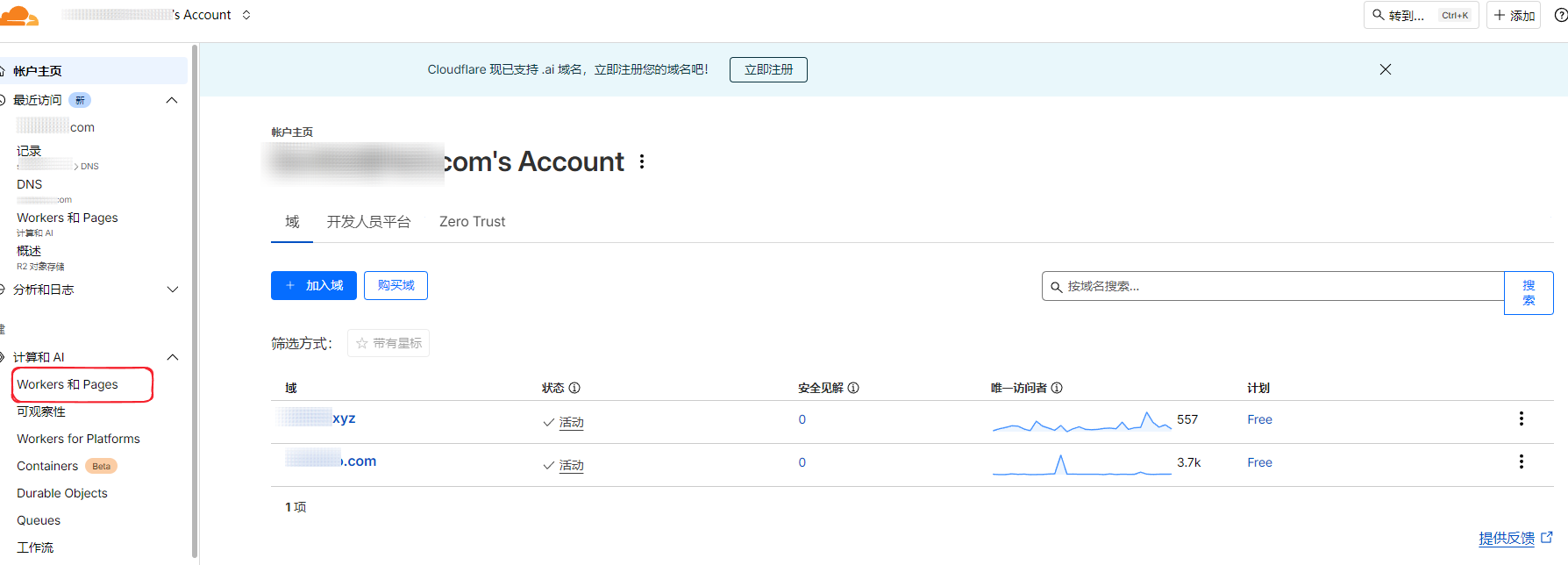Expand the 分析和日志 sidebar section
This screenshot has height=565, width=1568.
(172, 290)
